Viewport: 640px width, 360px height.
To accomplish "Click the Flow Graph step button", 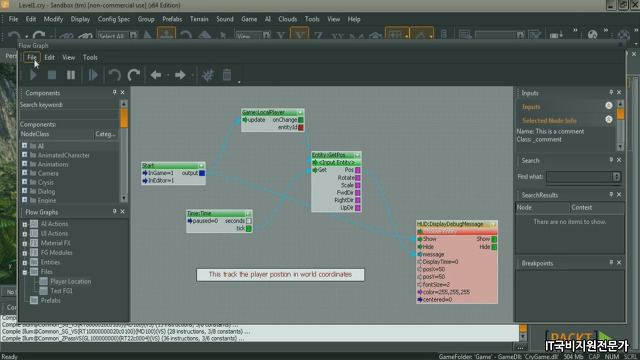I will click(93, 75).
